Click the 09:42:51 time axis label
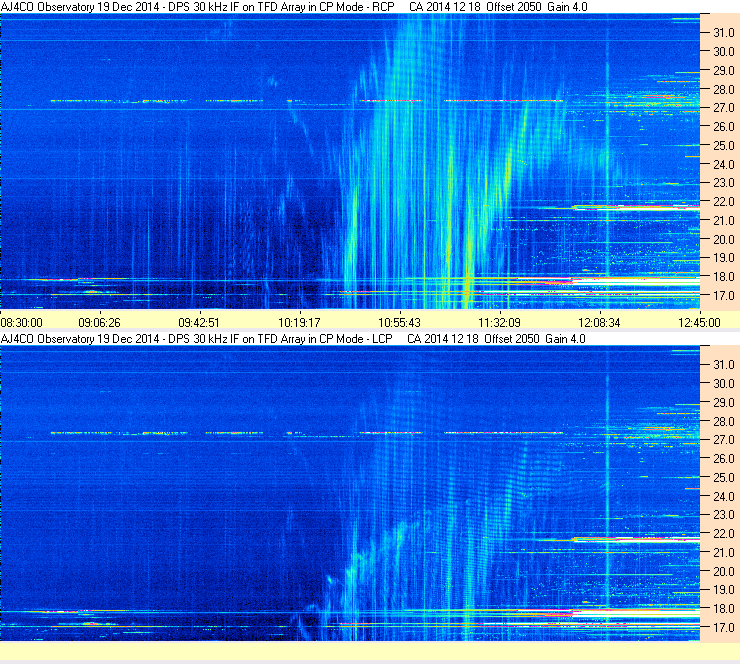 pyautogui.click(x=199, y=323)
